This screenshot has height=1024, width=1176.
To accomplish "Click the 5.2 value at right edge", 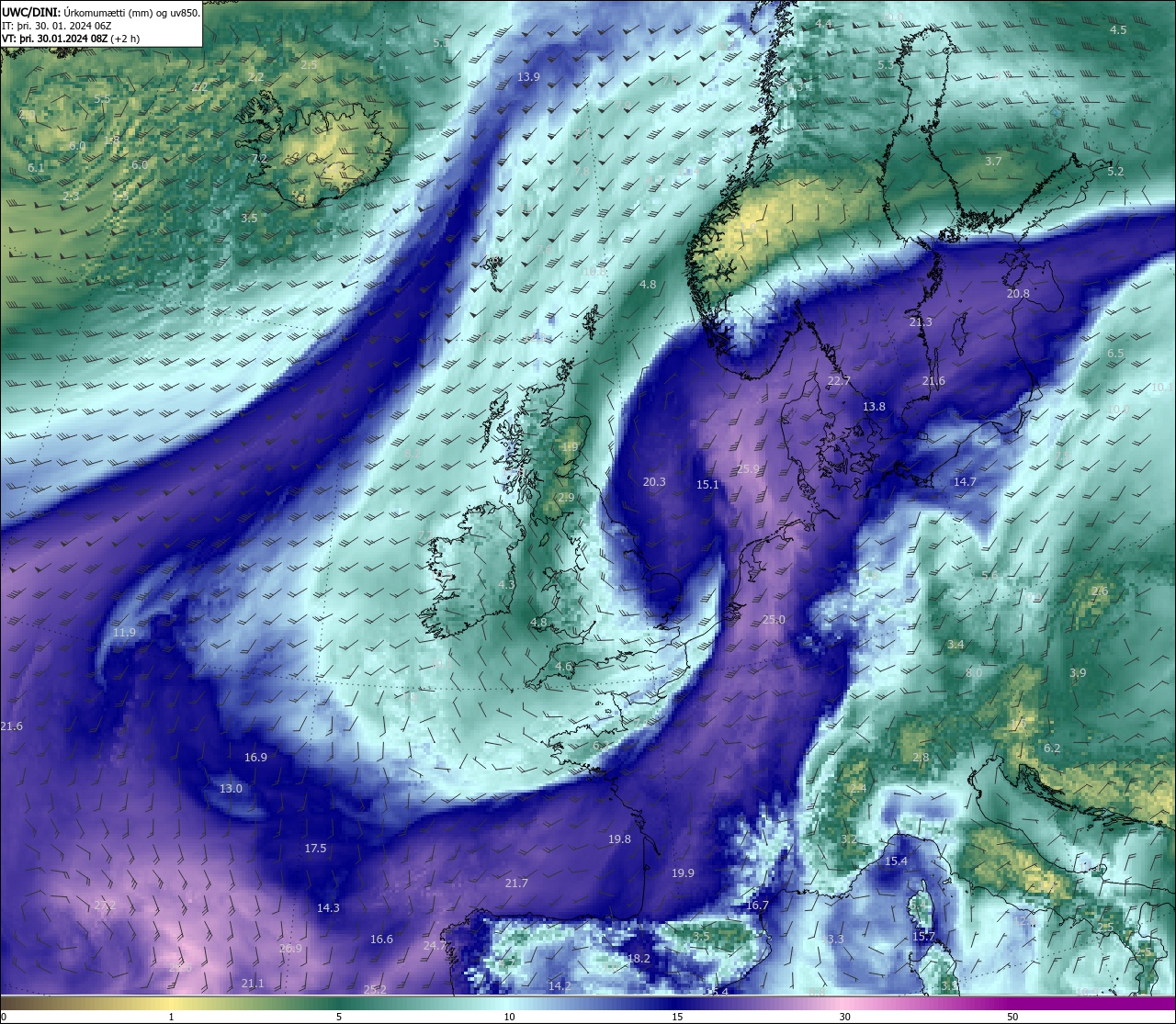I will (1115, 172).
